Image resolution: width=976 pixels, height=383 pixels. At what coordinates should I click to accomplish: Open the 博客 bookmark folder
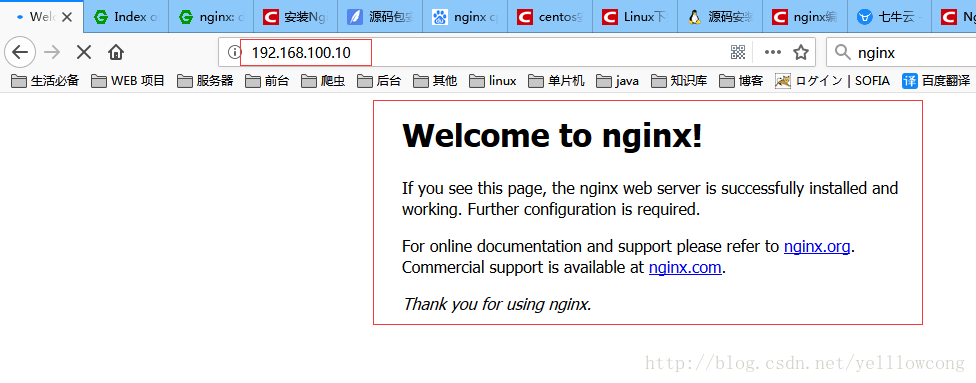point(741,80)
